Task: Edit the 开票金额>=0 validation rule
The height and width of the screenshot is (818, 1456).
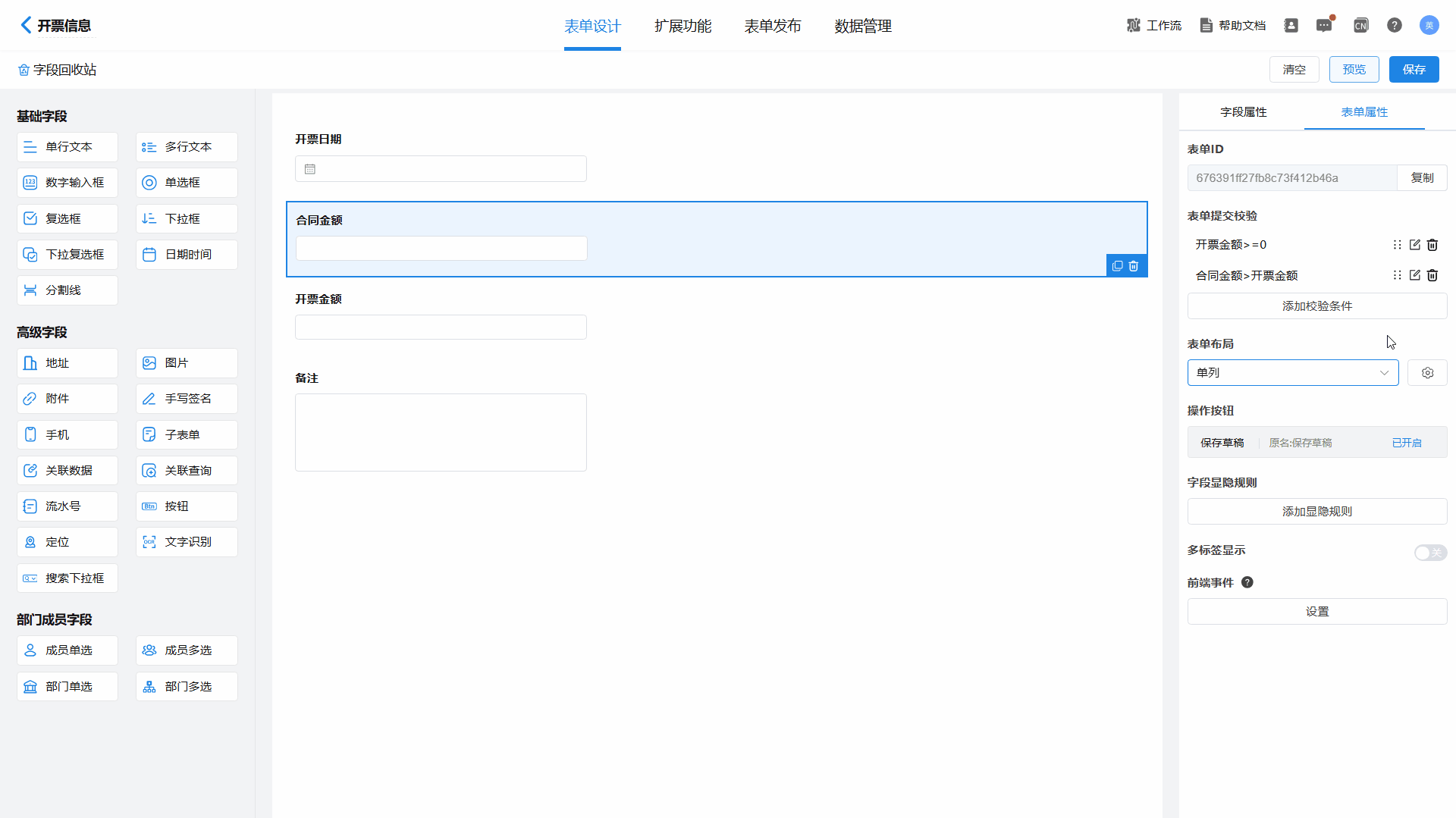Action: coord(1414,245)
